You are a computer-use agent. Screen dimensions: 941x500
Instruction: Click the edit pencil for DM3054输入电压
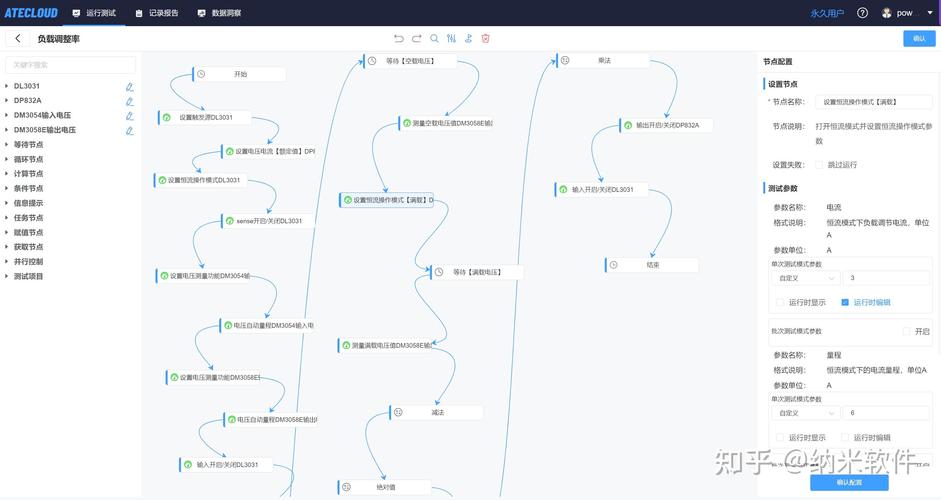[130, 116]
